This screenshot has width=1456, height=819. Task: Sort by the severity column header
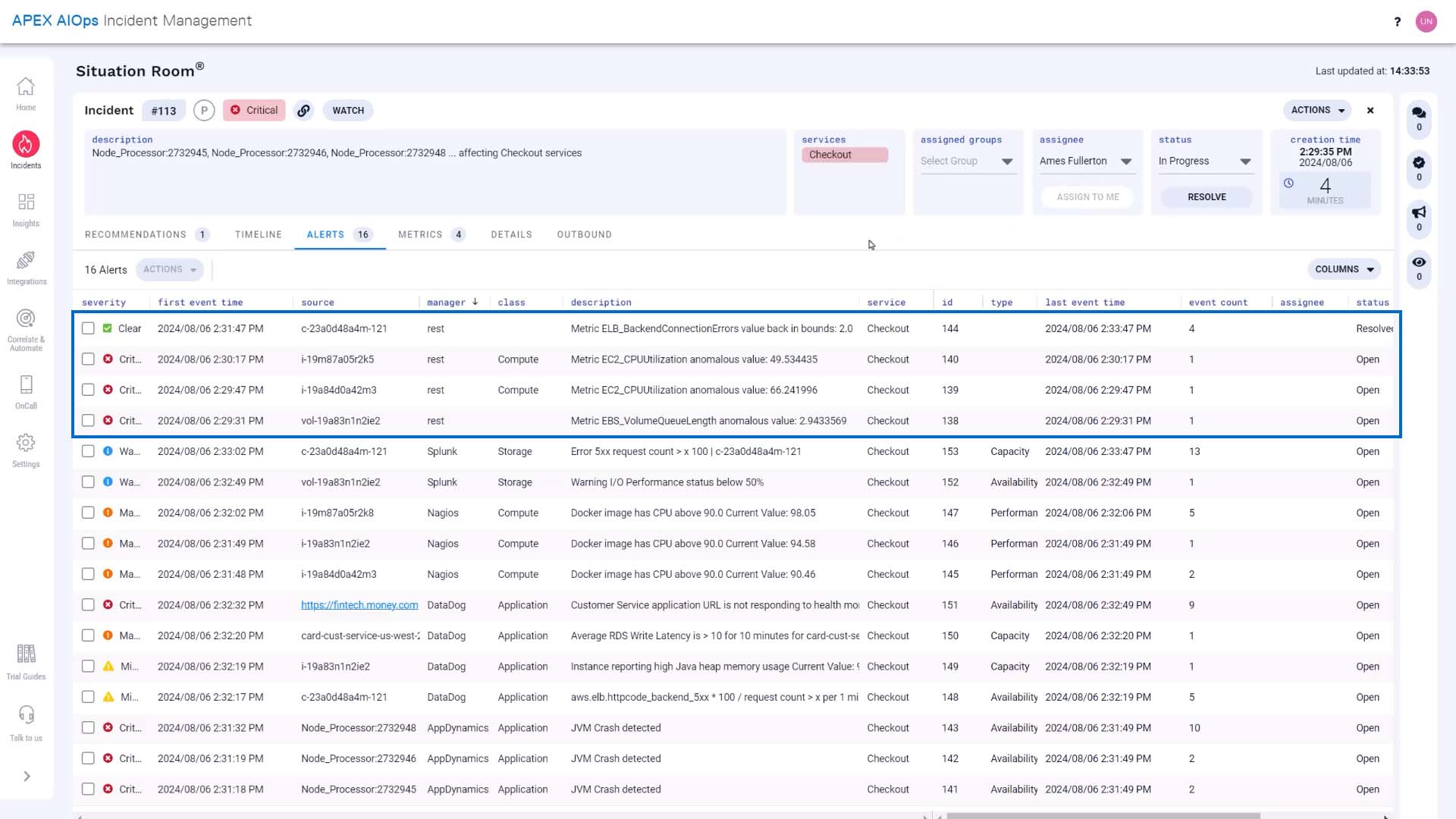[x=104, y=302]
